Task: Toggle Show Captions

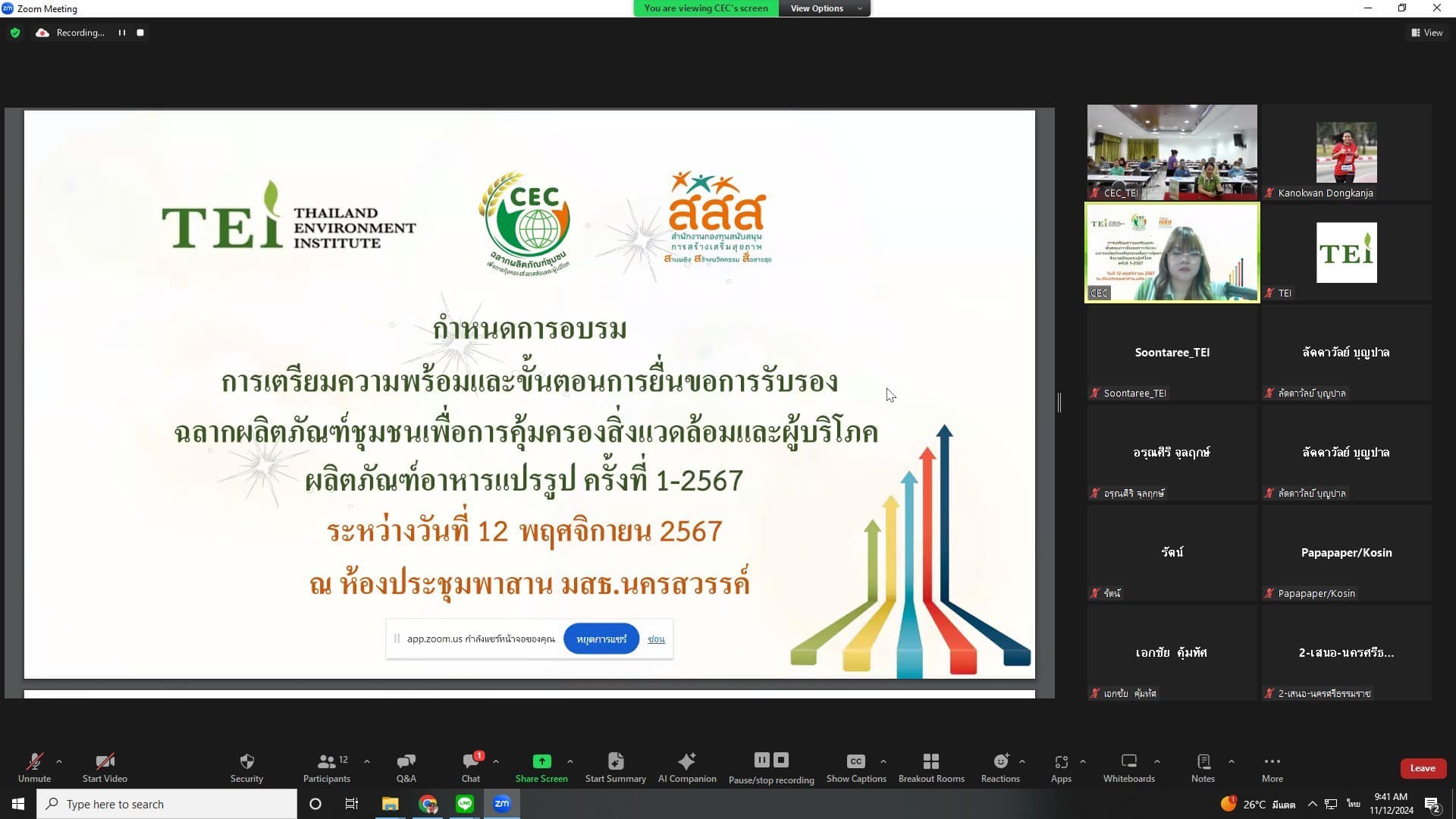Action: pos(855,761)
